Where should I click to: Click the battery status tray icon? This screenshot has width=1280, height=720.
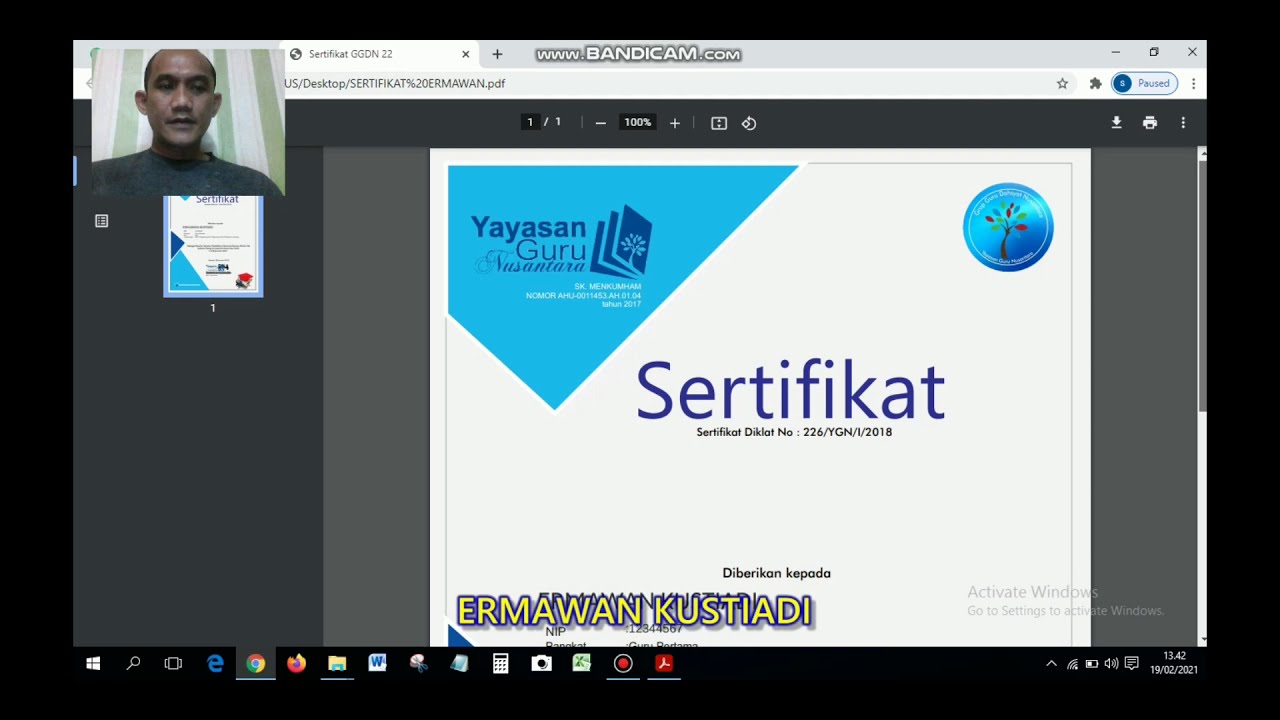coord(1092,663)
